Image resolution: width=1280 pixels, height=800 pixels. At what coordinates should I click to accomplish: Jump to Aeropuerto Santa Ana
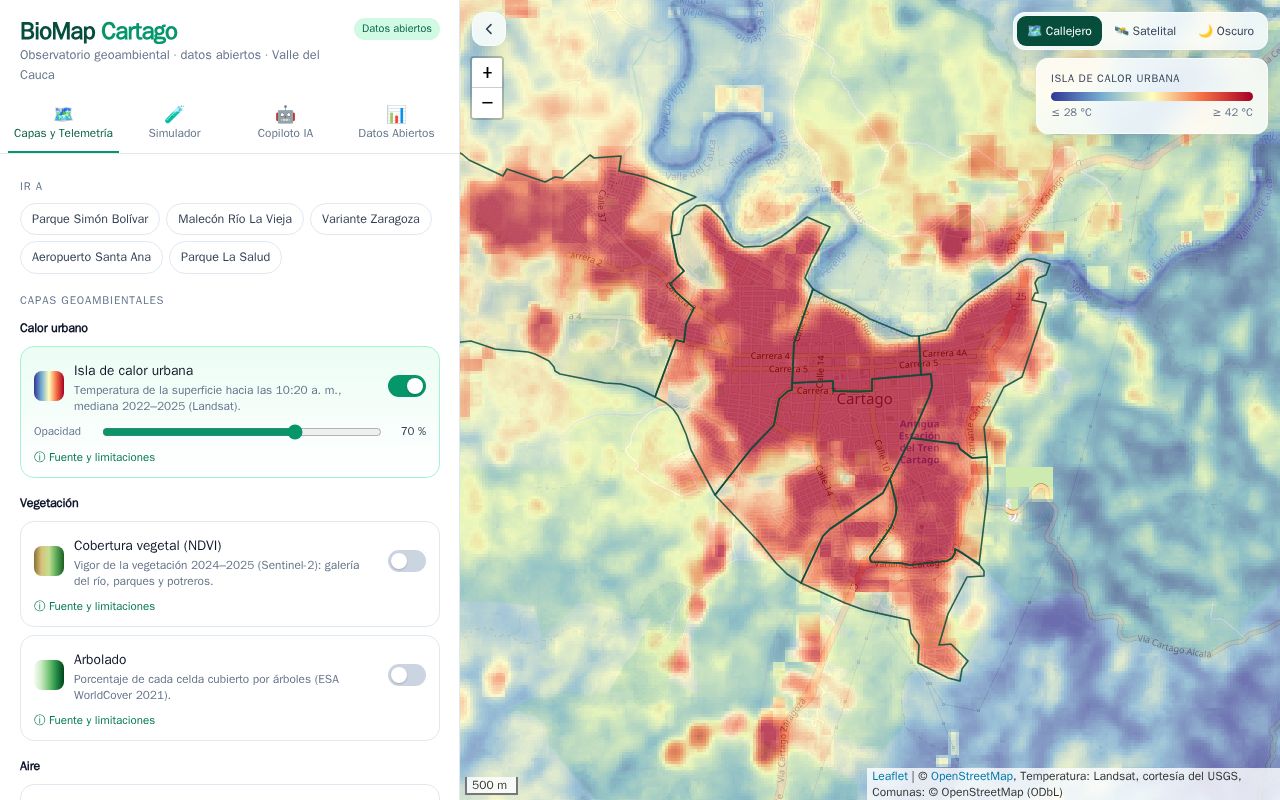click(91, 257)
